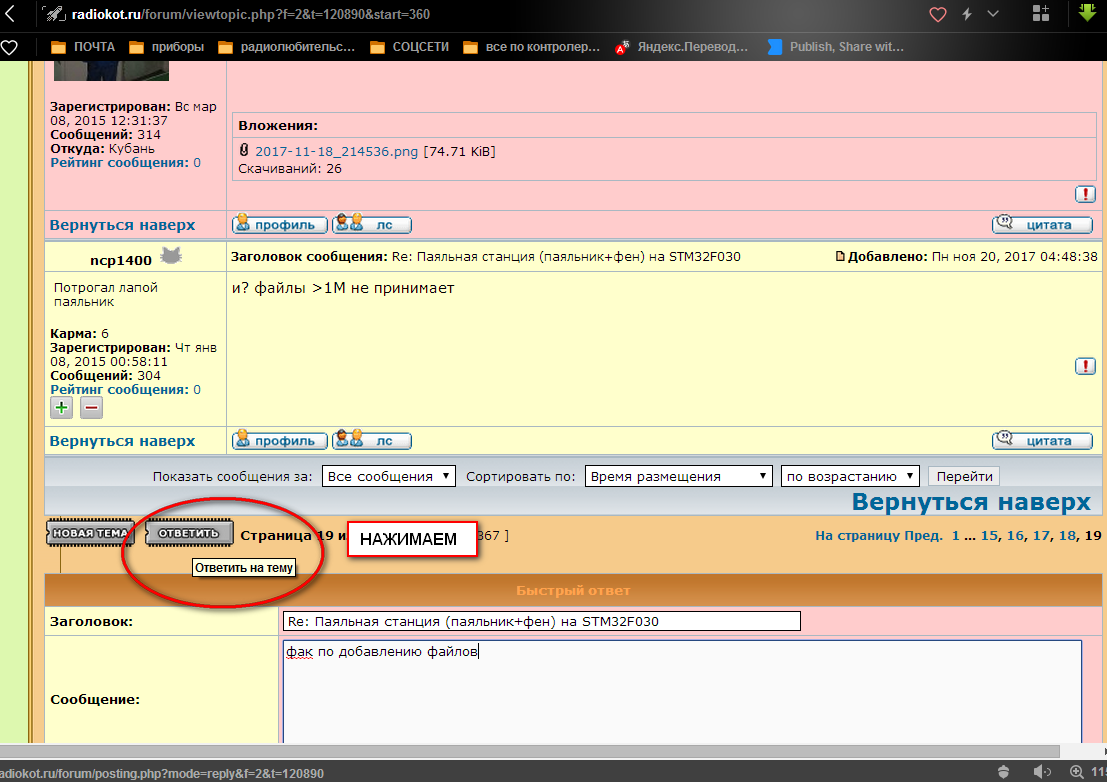Viewport: 1107px width, 782px height.
Task: Click the extensions grid-plus icon
Action: click(x=1041, y=14)
